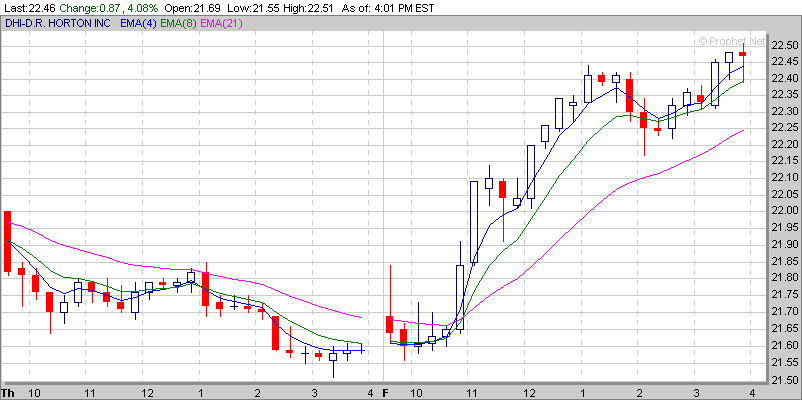Click the 22.10 price axis label
This screenshot has width=802, height=400.
point(785,177)
